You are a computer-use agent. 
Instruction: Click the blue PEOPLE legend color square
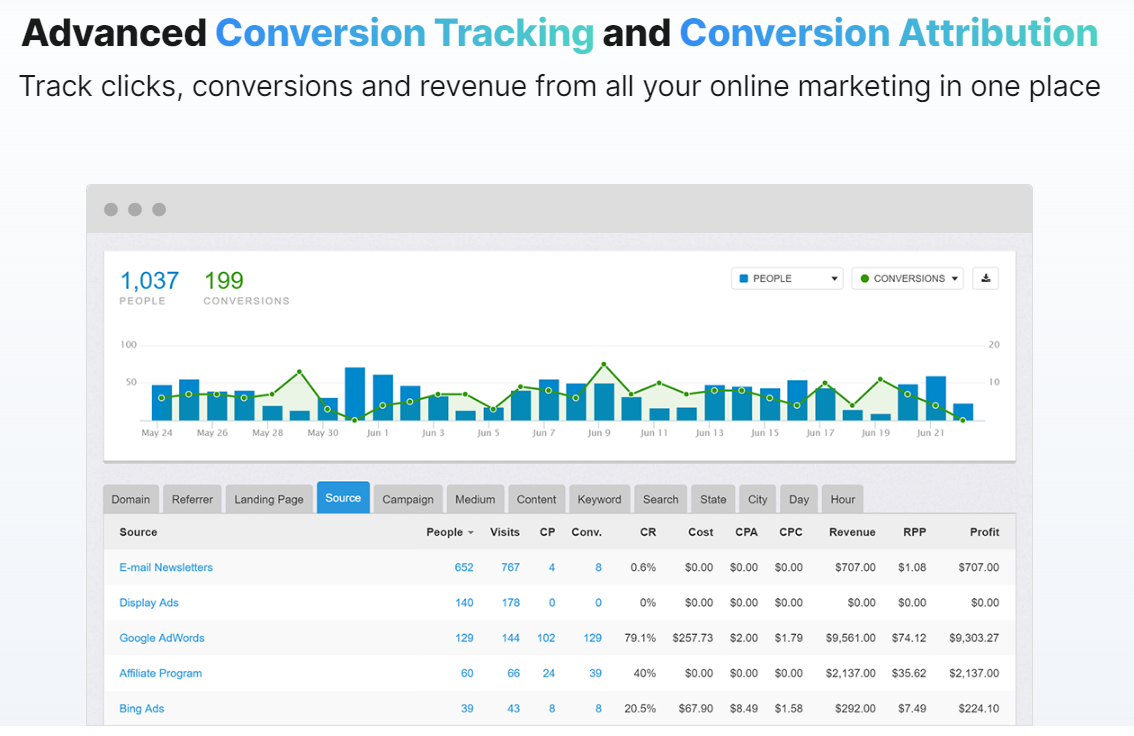[743, 278]
